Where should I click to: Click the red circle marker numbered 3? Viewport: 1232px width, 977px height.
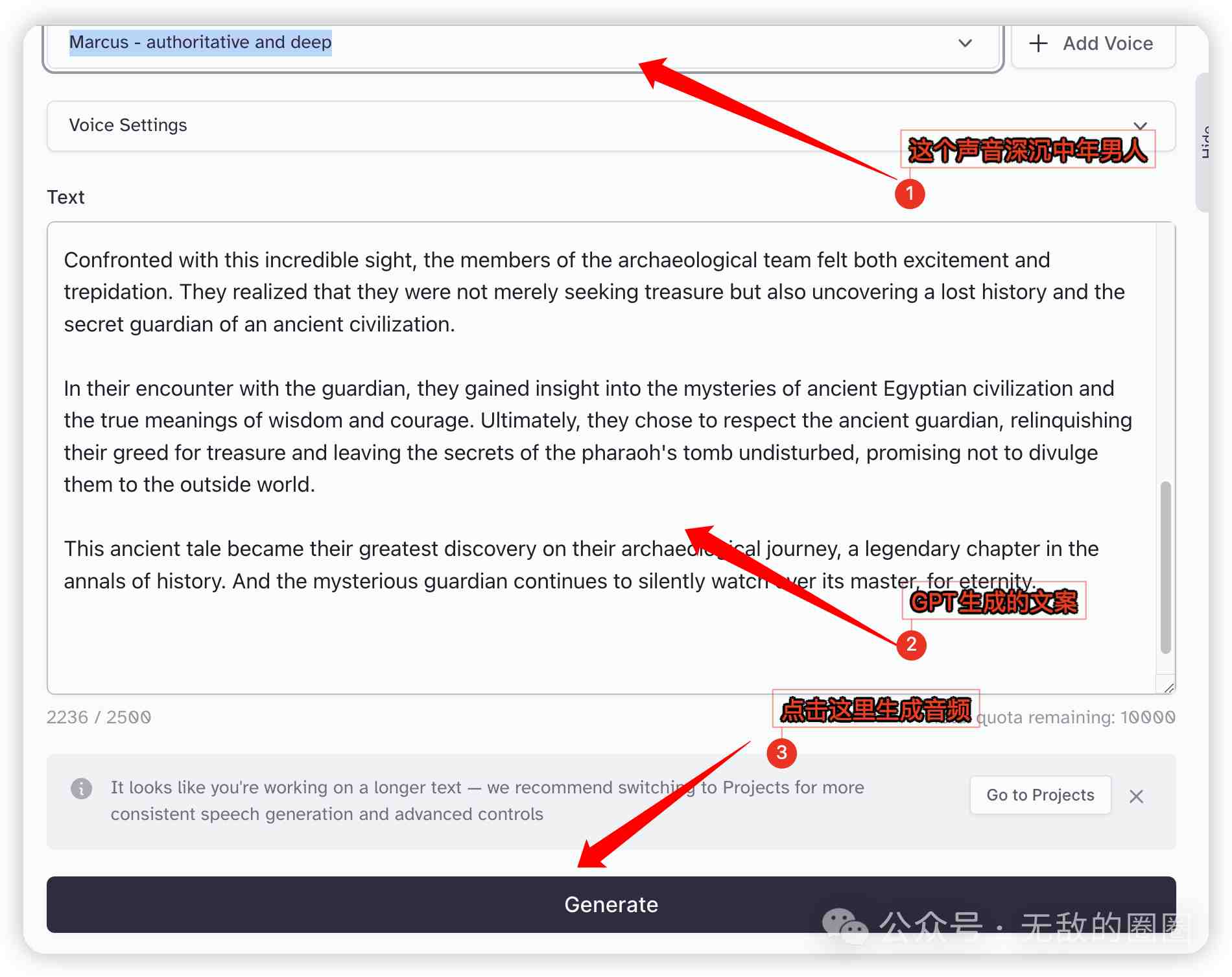(781, 753)
